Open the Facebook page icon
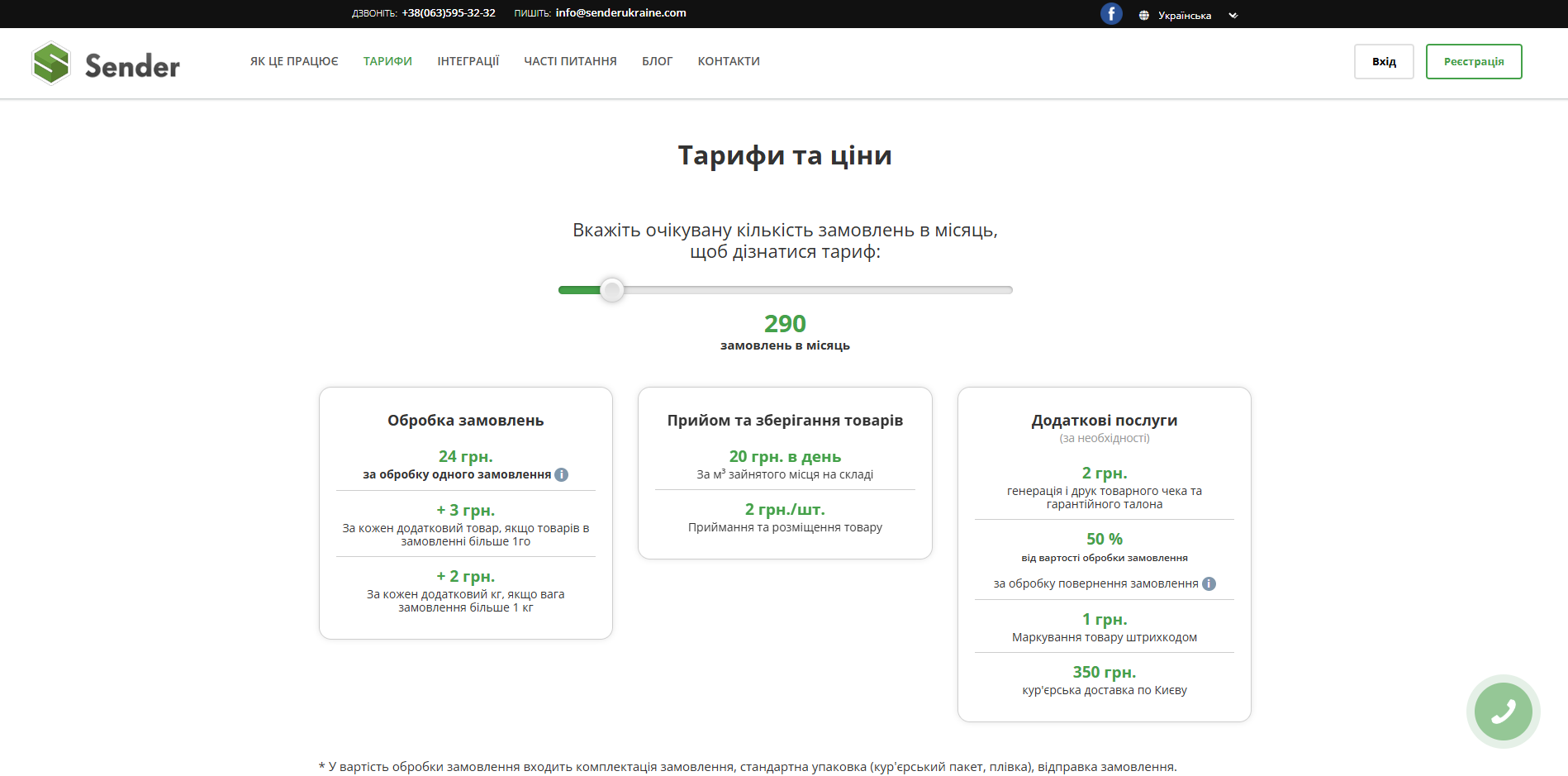 coord(1111,13)
